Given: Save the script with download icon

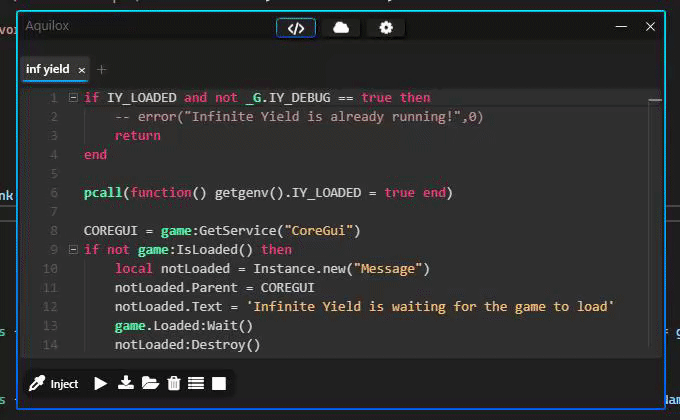Looking at the screenshot, I should pos(126,383).
